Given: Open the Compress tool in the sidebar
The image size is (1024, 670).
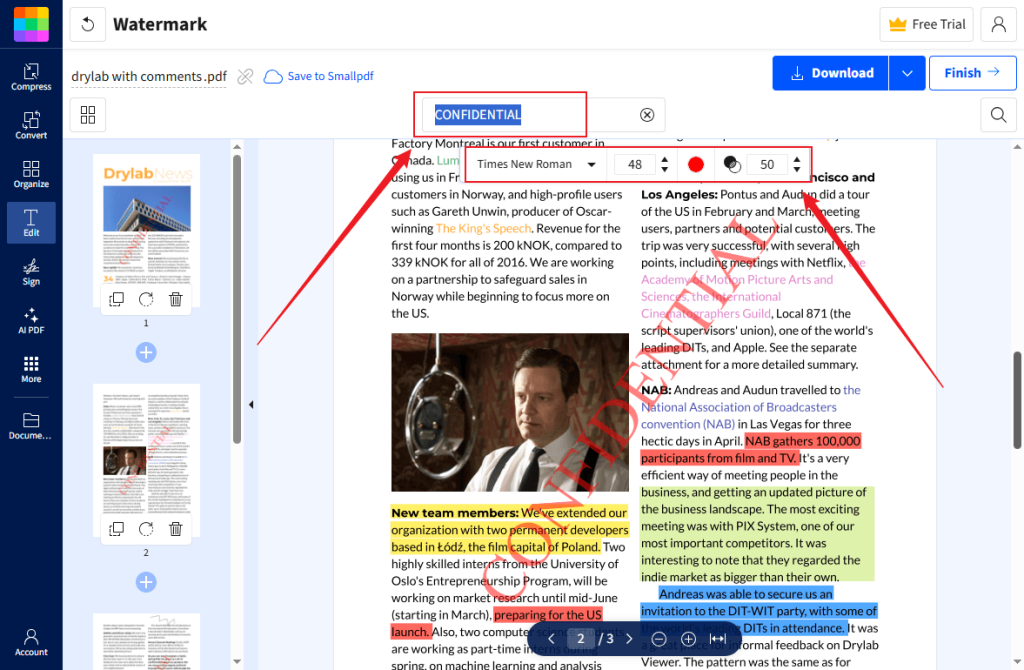Looking at the screenshot, I should coord(31,77).
